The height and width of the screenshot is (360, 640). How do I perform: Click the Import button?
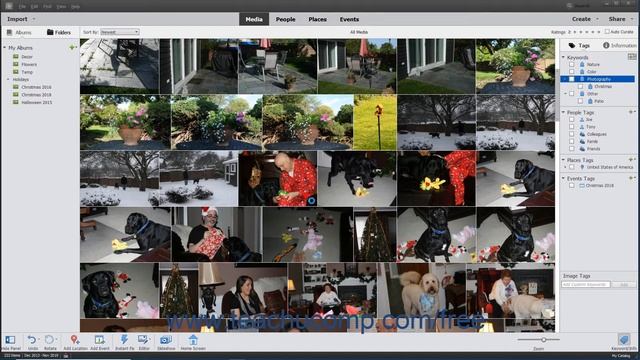click(x=17, y=19)
